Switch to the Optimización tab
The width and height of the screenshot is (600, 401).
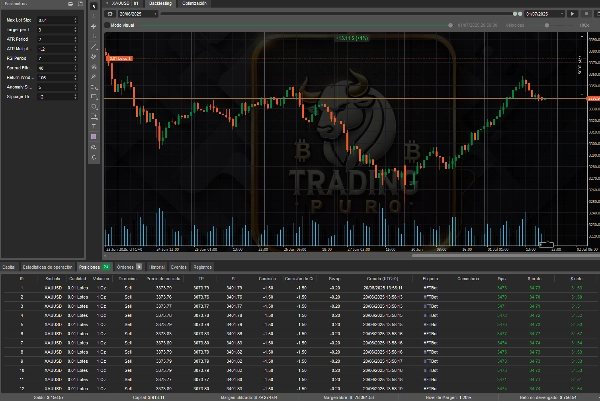coord(194,4)
